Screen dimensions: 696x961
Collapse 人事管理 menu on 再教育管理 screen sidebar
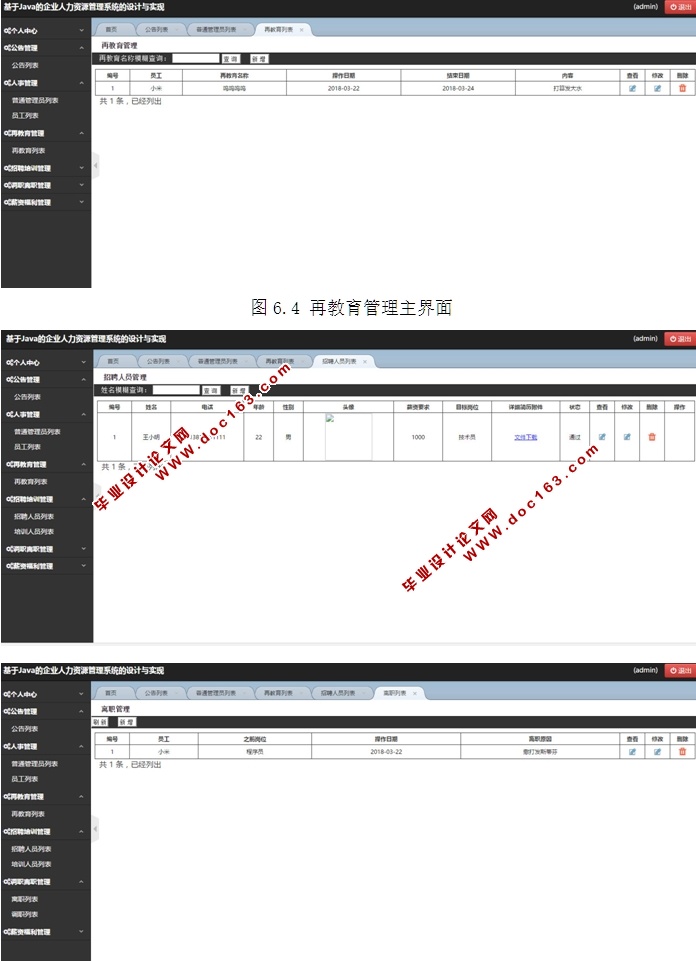coord(45,83)
